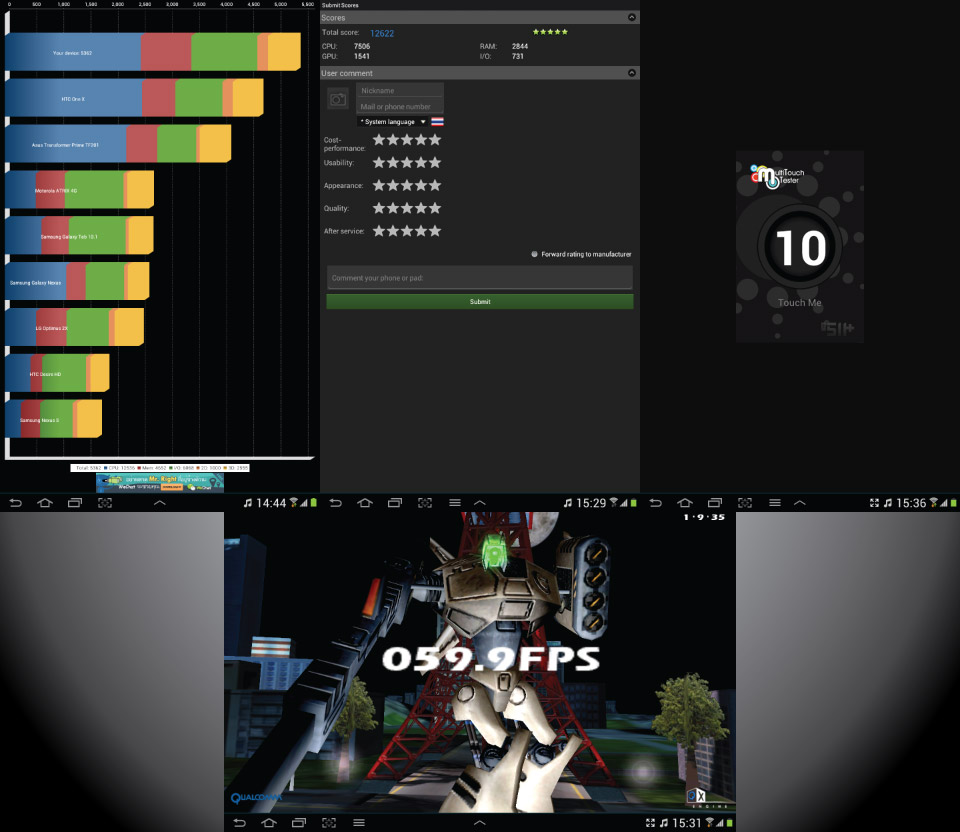
Task: Collapse the Scores section header
Action: (x=632, y=17)
